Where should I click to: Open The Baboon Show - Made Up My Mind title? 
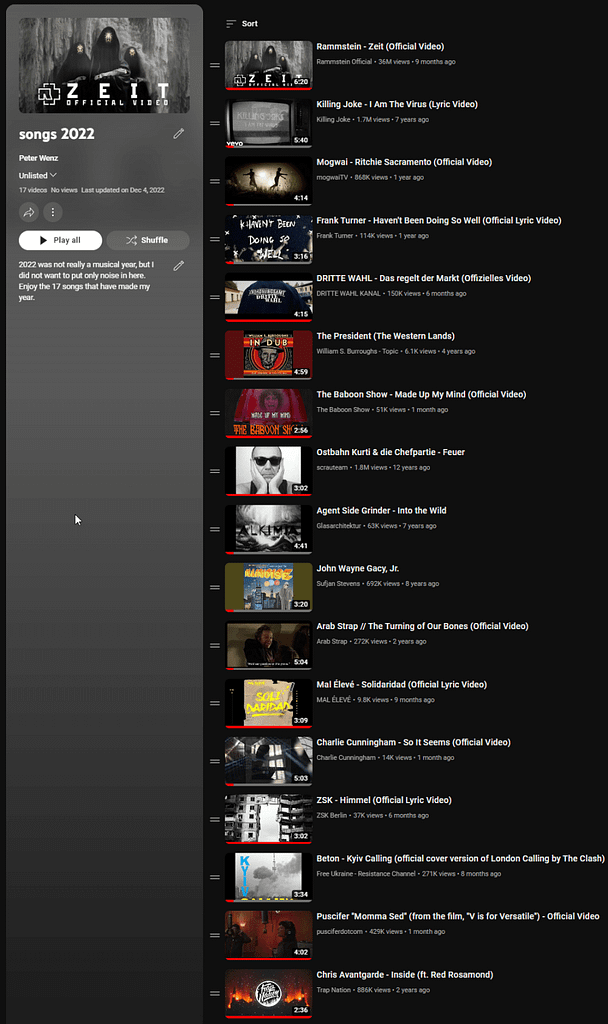click(x=421, y=394)
